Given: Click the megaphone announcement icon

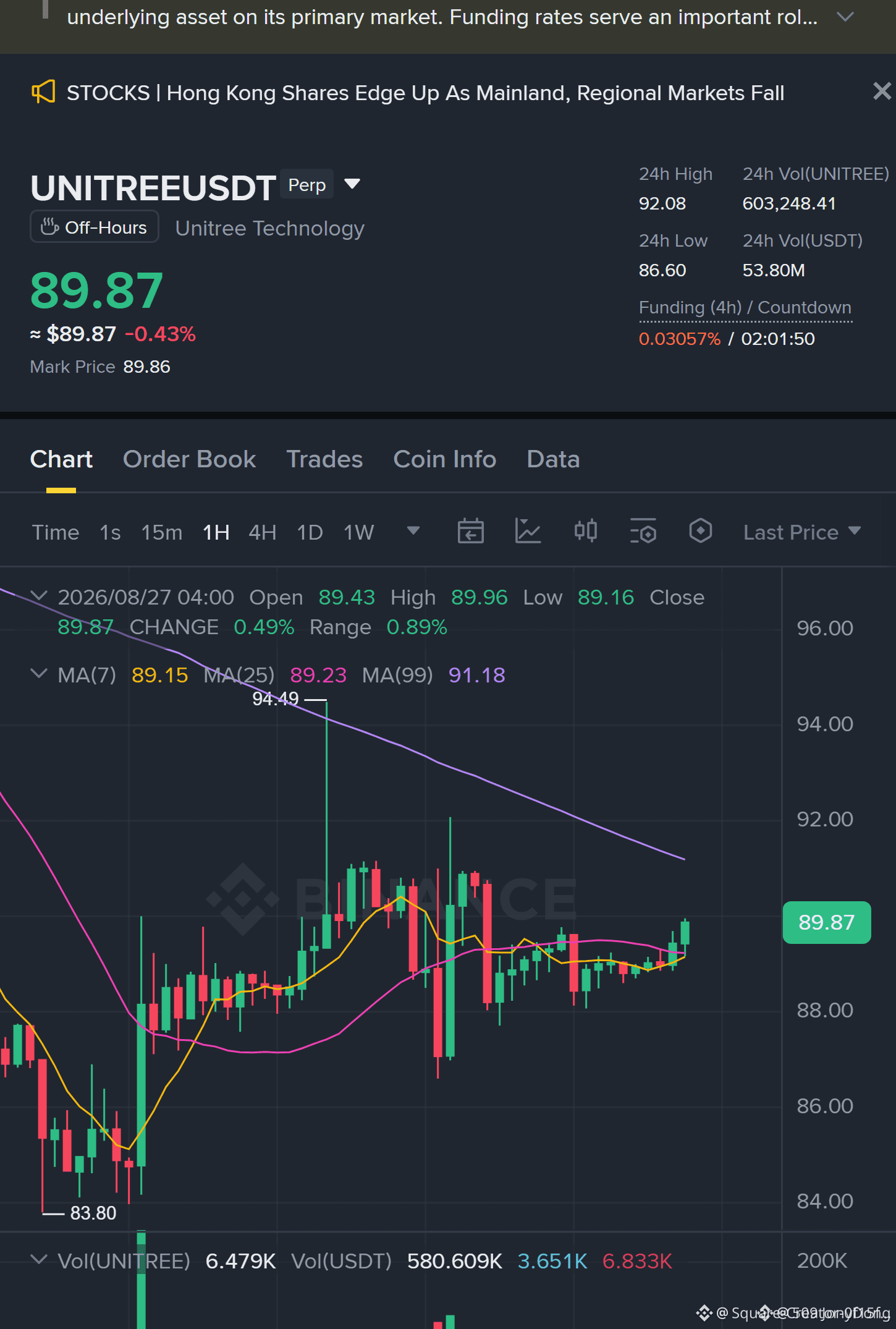Looking at the screenshot, I should (x=43, y=93).
